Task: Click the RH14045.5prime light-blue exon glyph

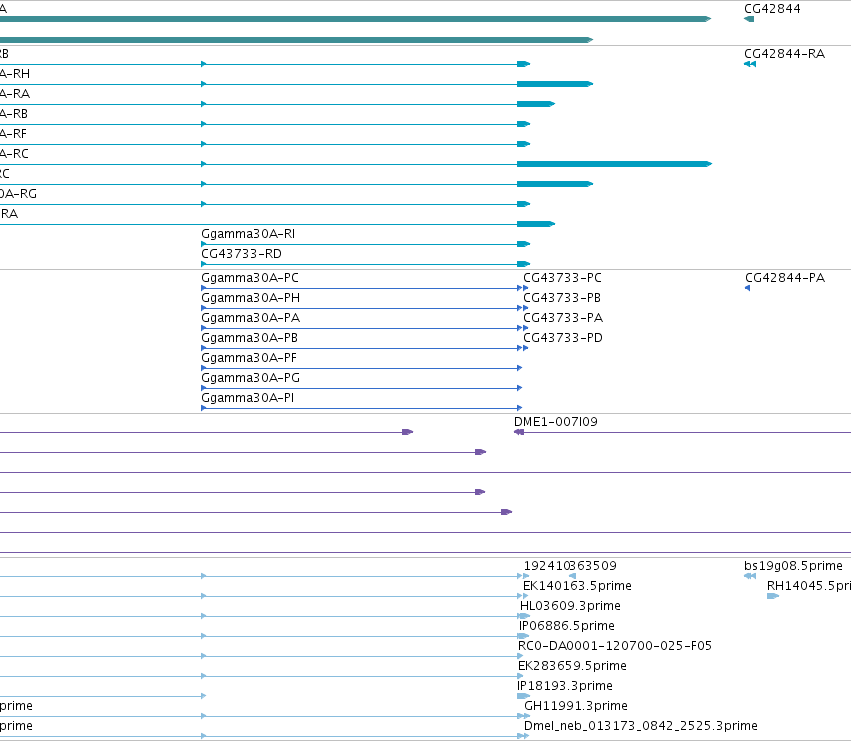Action: point(773,596)
